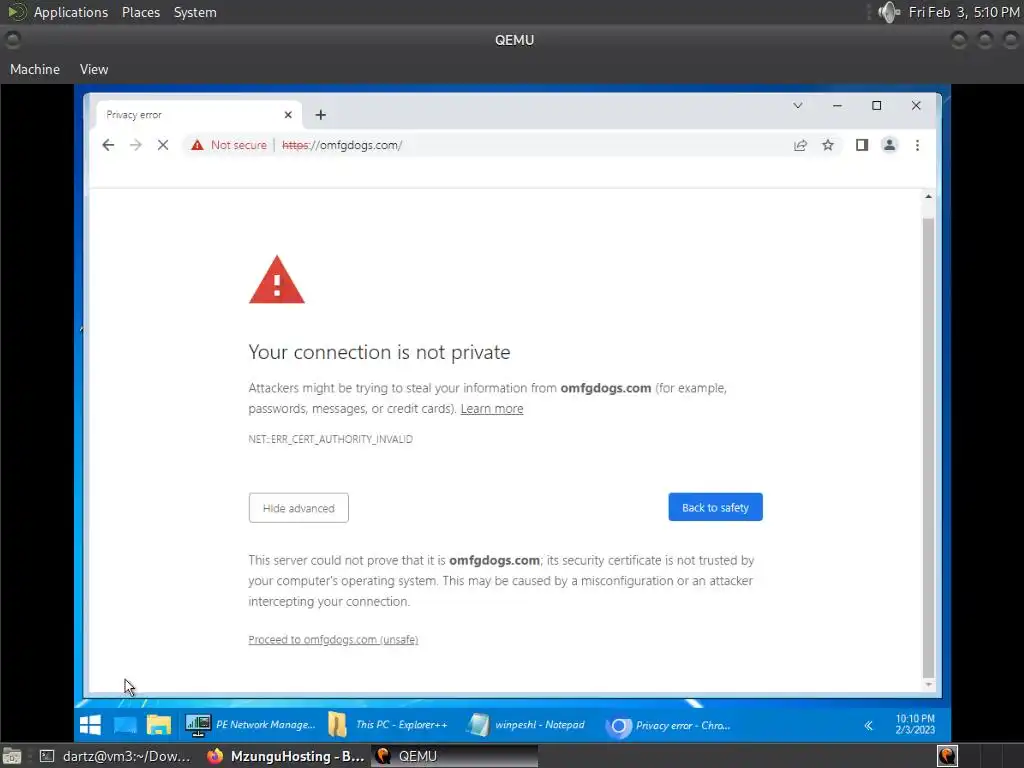Click the volume speaker icon in top panel
The width and height of the screenshot is (1024, 768).
point(888,12)
